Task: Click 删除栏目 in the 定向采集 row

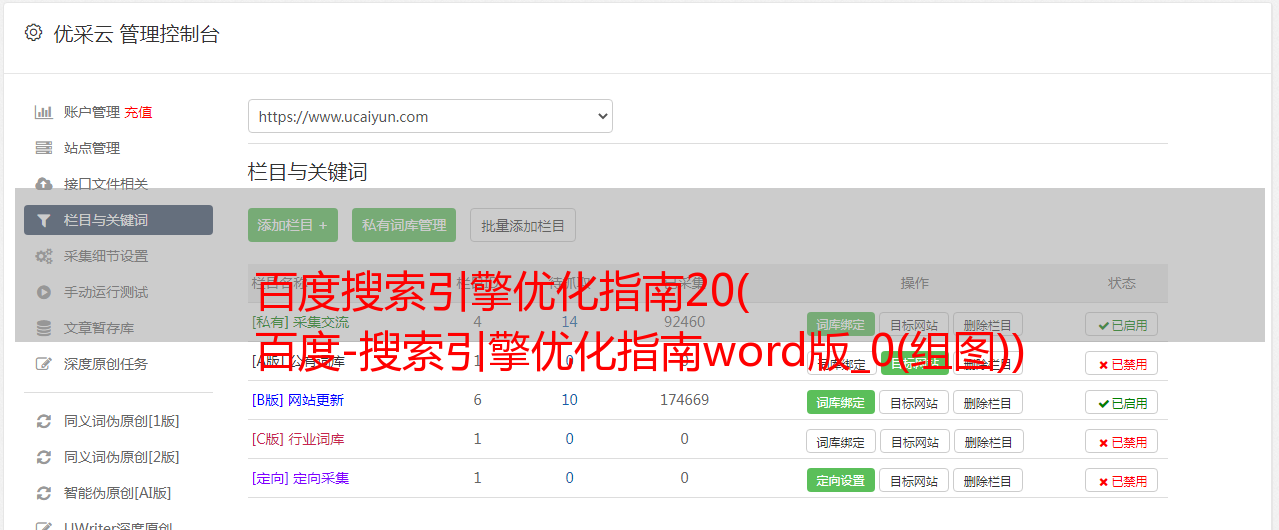Action: pos(988,480)
